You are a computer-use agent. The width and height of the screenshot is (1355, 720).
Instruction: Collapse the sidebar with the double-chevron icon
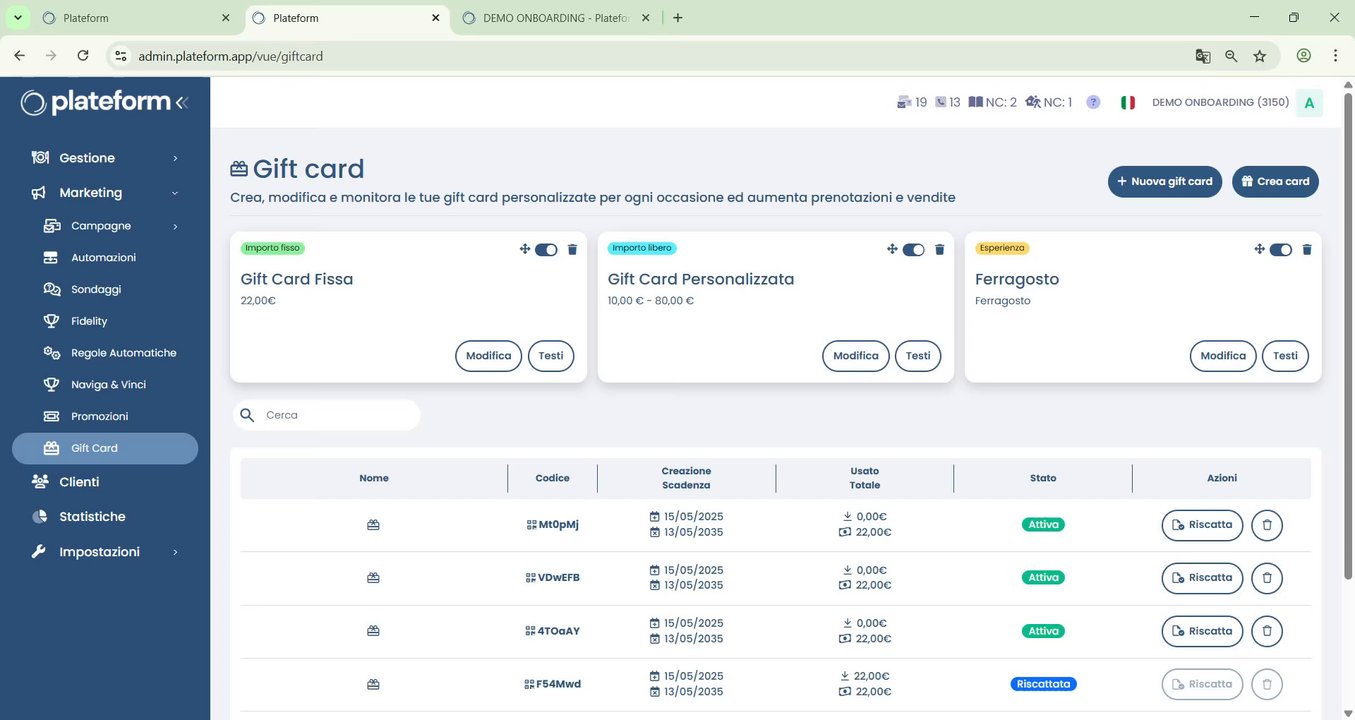click(x=181, y=102)
